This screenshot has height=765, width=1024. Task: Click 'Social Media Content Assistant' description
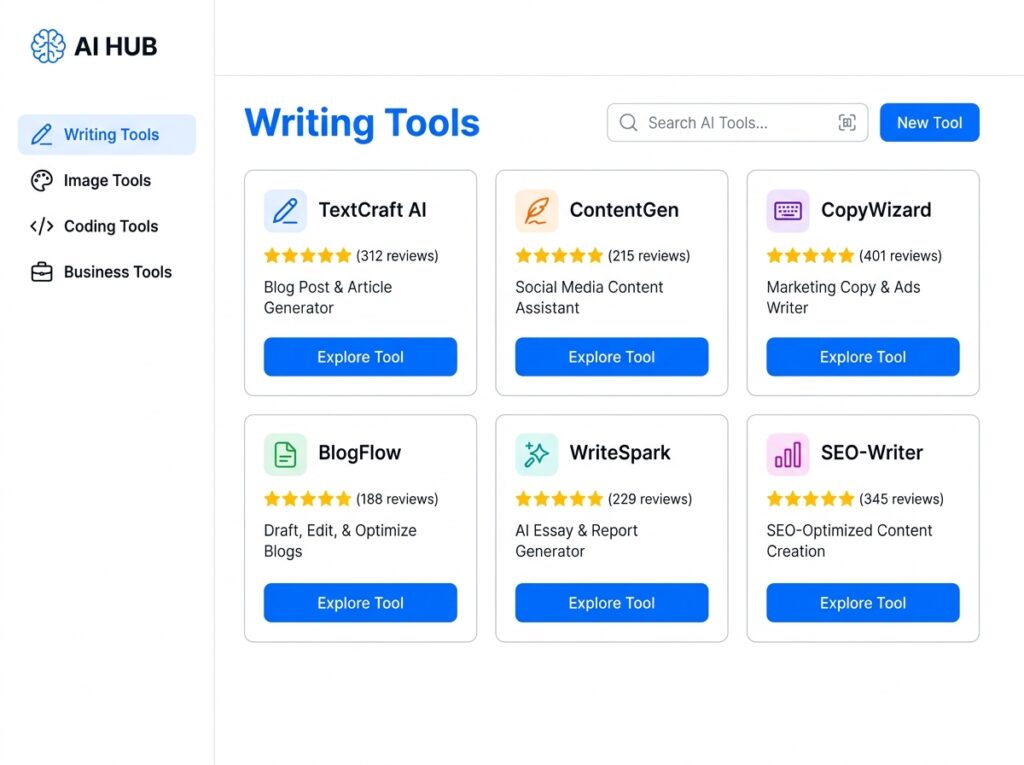click(x=589, y=297)
